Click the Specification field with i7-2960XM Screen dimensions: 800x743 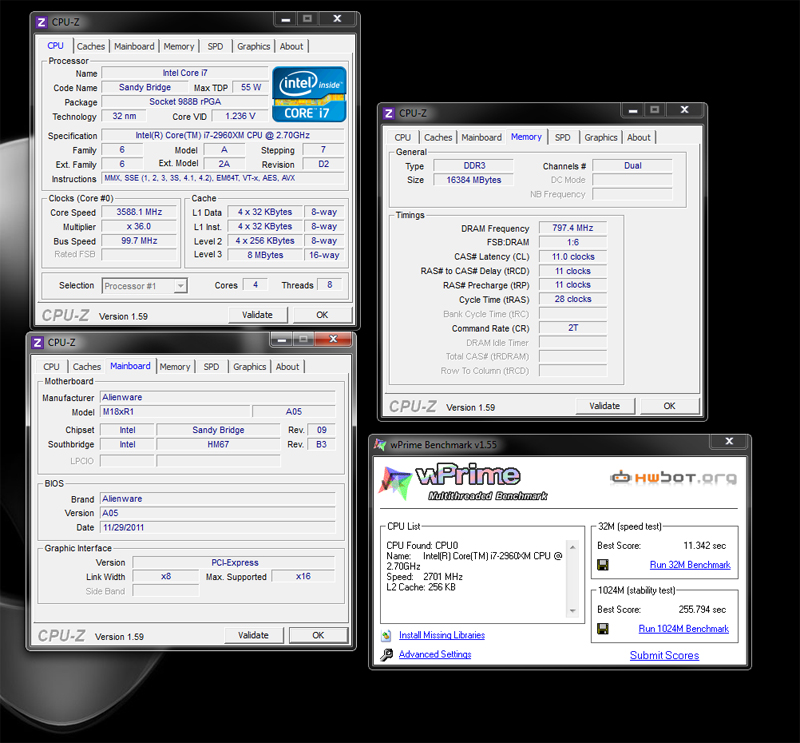point(222,136)
